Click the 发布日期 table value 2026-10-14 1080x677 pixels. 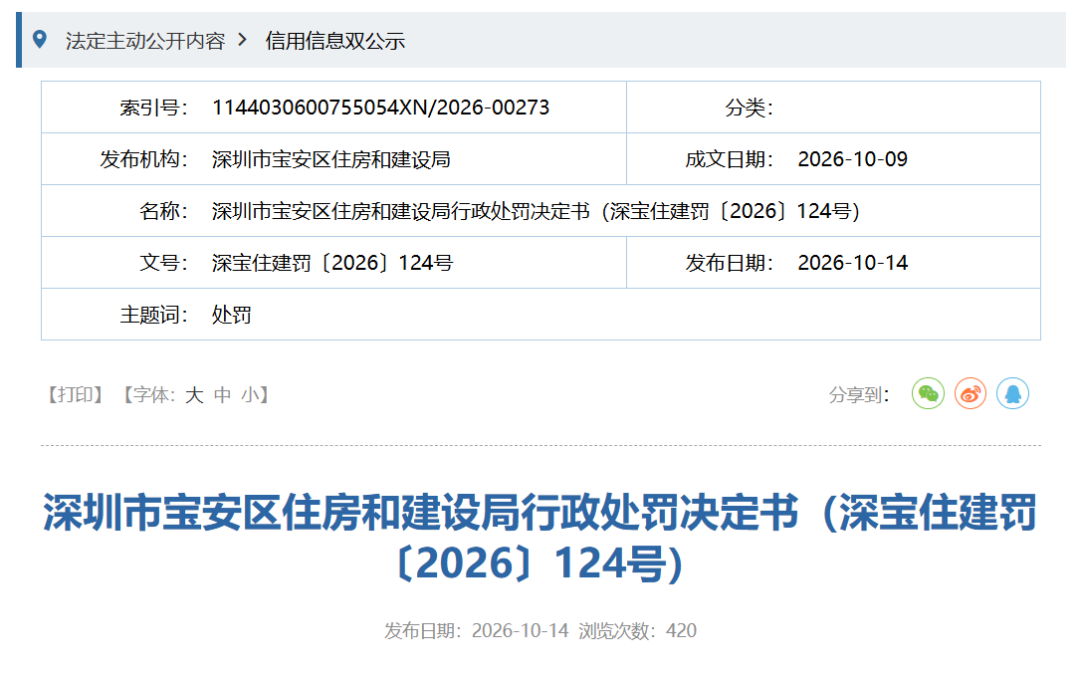click(x=853, y=262)
